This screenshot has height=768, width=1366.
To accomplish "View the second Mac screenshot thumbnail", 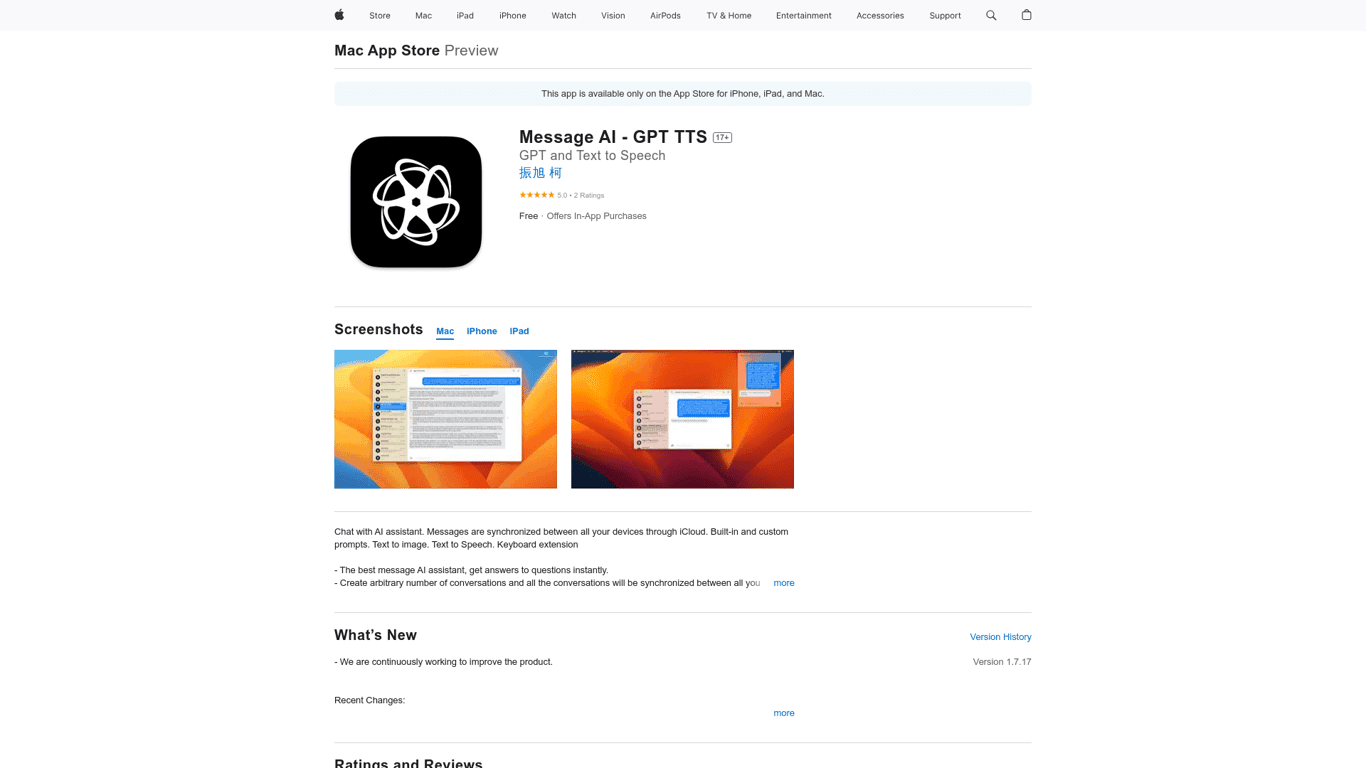I will (682, 419).
